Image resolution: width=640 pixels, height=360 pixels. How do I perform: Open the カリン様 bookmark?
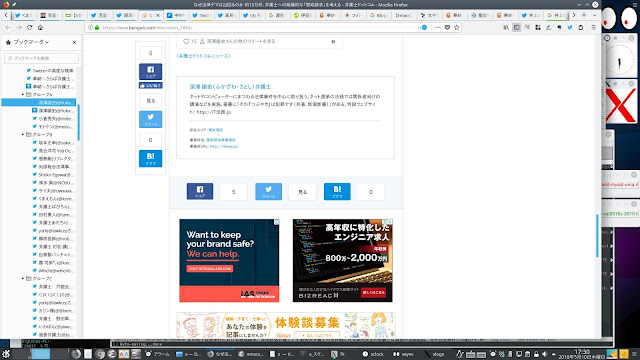click(53, 310)
